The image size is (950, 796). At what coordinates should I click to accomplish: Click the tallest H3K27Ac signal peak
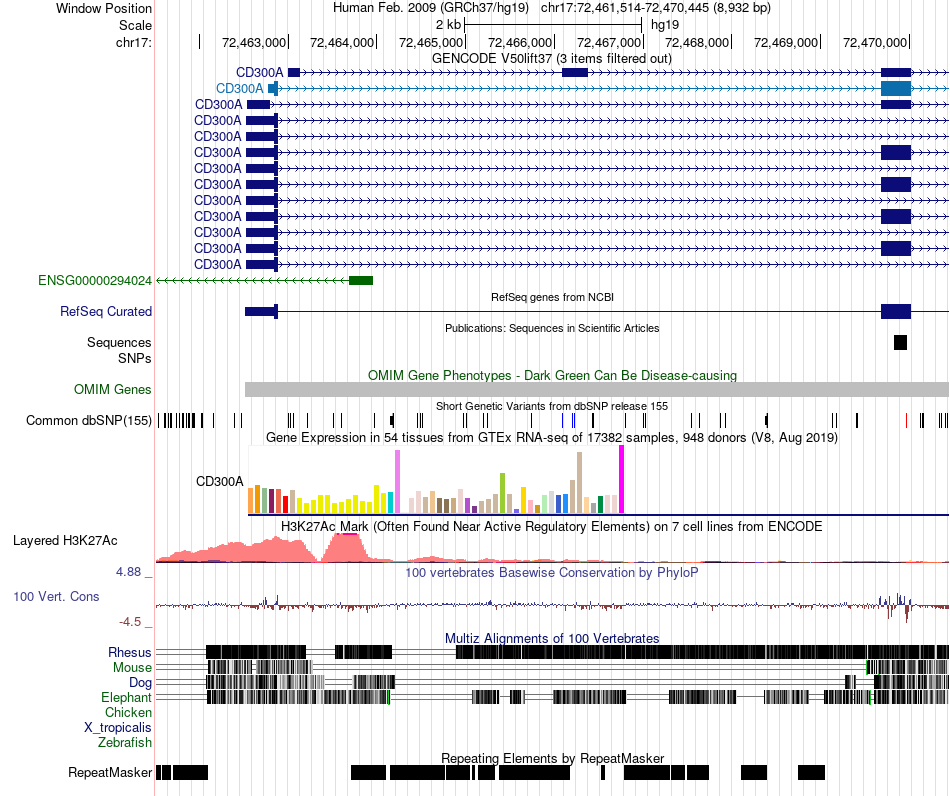click(x=346, y=548)
